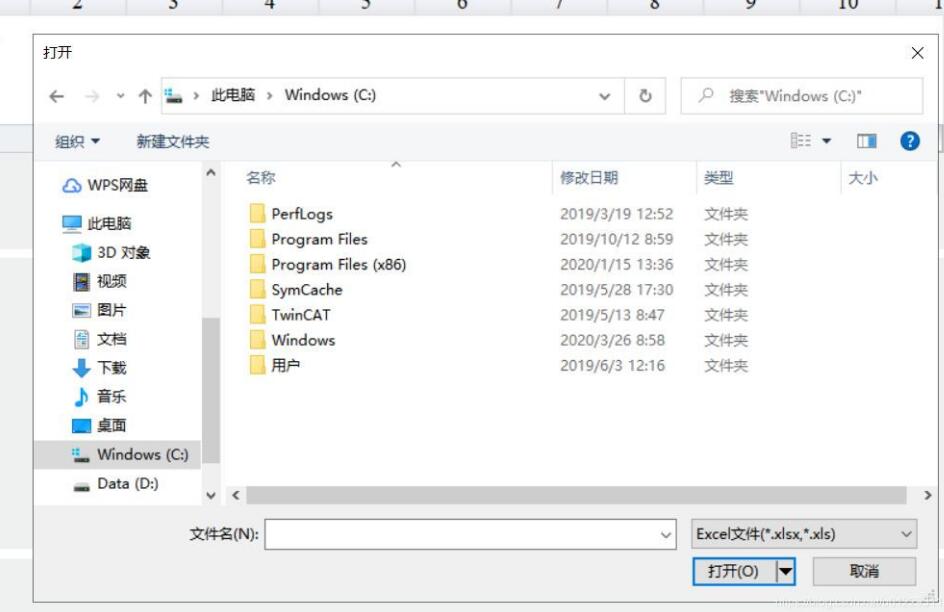Screen dimensions: 944x612
Task: Open help via the question mark icon
Action: (908, 139)
